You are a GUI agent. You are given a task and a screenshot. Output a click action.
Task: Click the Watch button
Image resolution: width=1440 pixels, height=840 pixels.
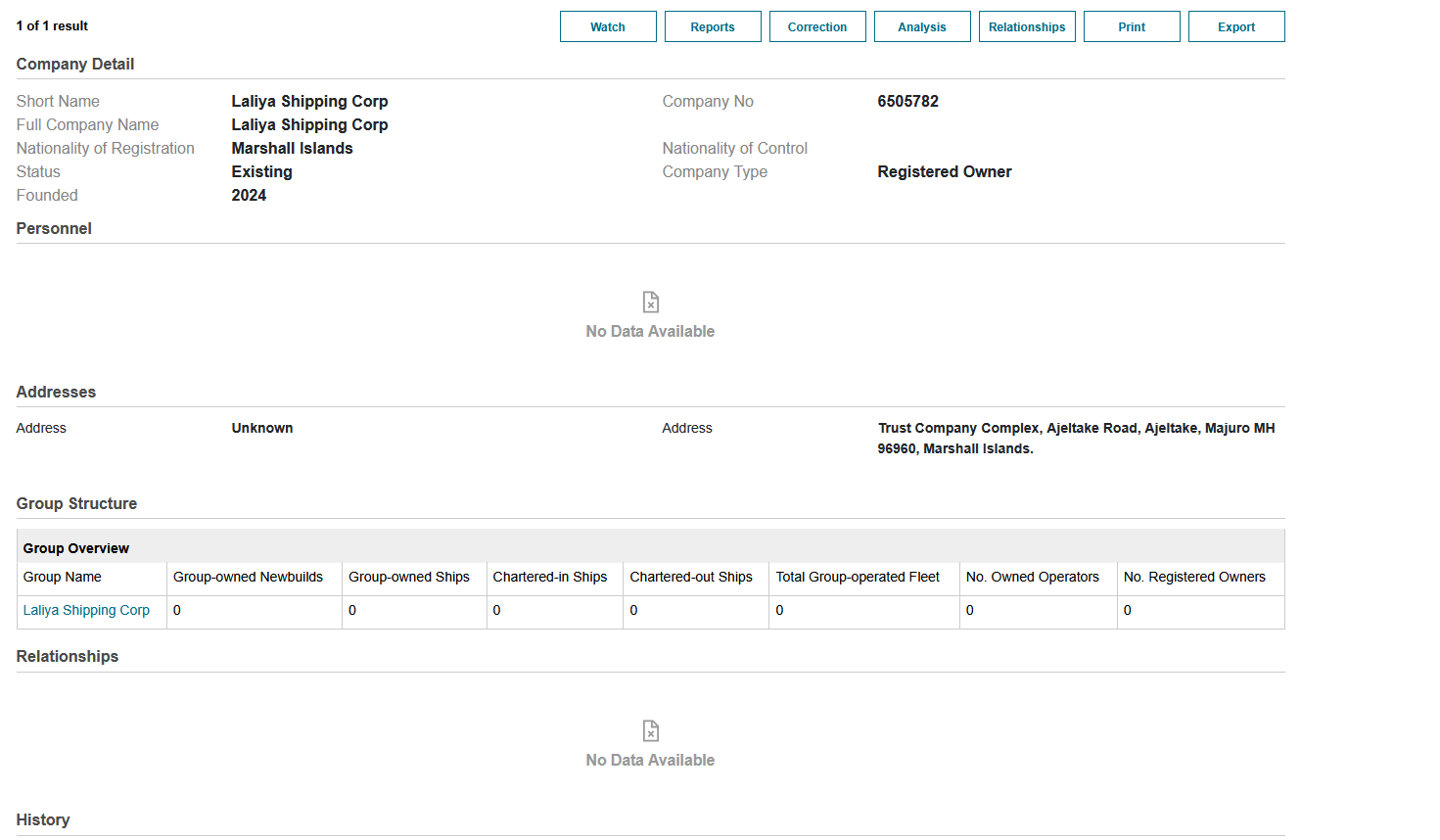click(608, 26)
